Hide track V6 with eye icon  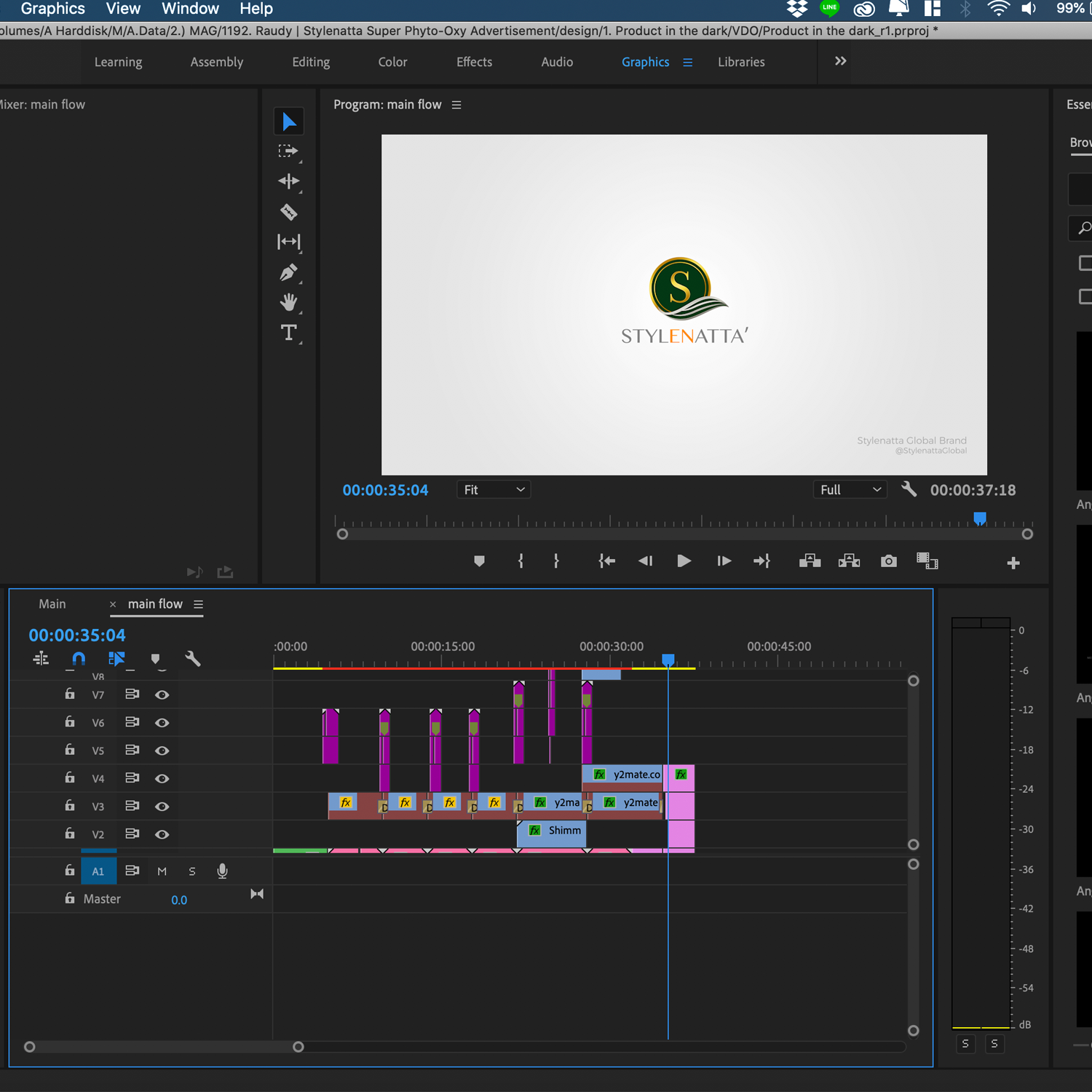point(162,723)
